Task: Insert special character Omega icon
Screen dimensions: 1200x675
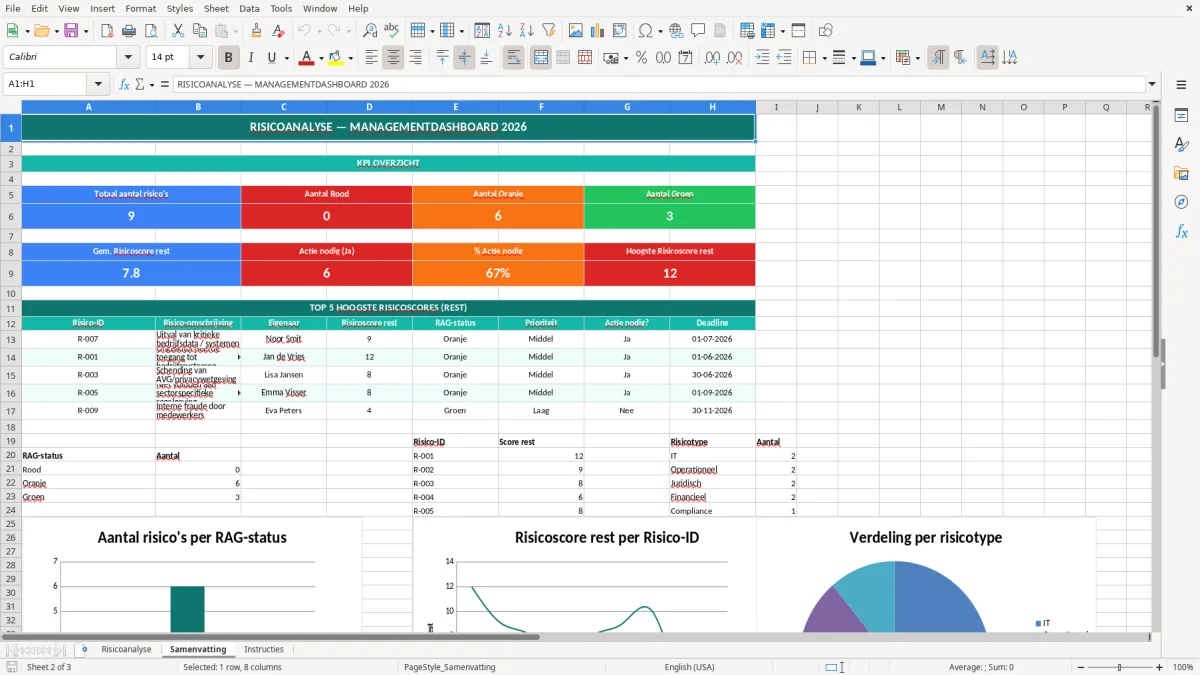Action: coord(645,31)
